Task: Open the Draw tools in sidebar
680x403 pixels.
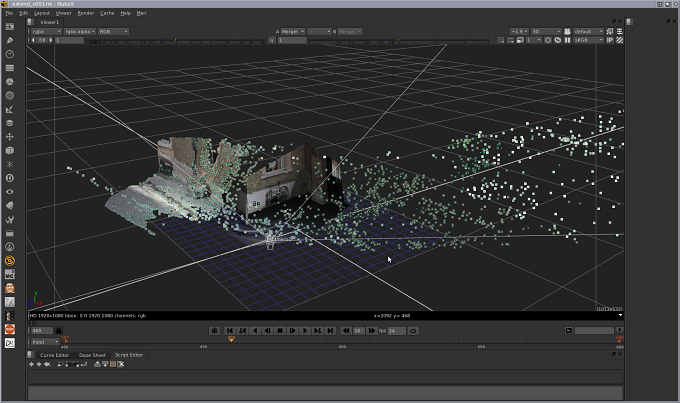Action: 10,40
